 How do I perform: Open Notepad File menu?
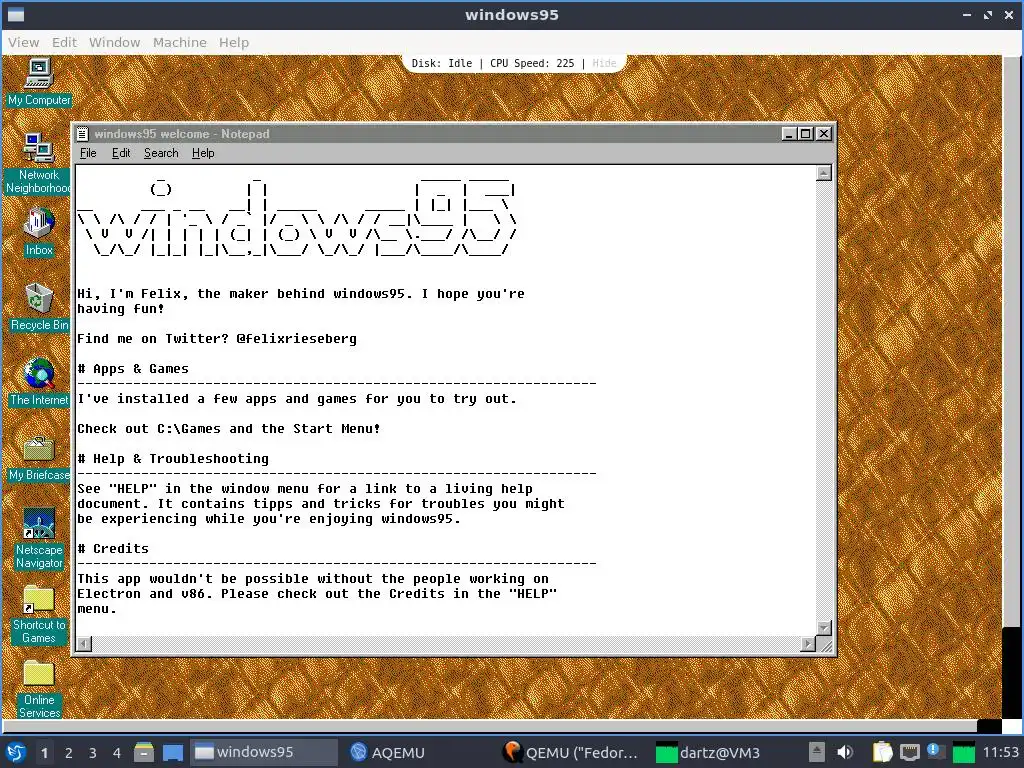pos(88,153)
